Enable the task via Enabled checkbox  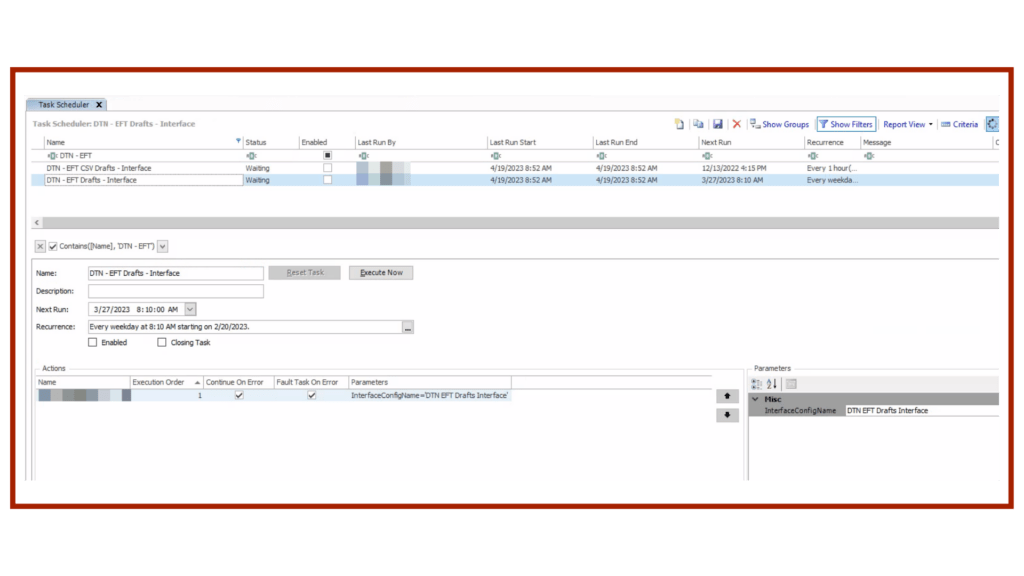tap(93, 342)
